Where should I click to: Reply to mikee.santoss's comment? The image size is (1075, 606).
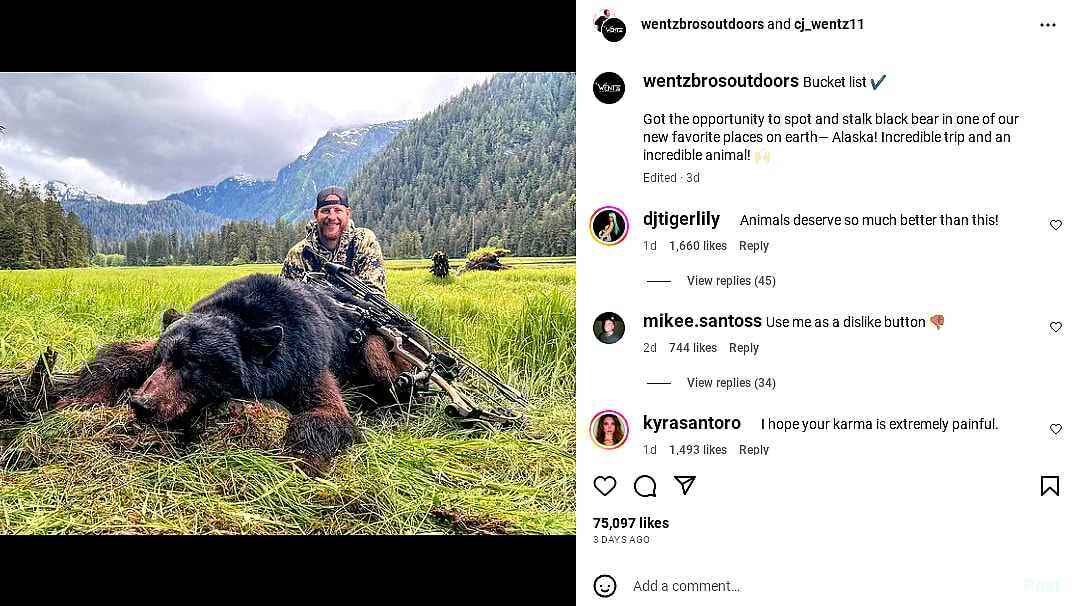[744, 348]
